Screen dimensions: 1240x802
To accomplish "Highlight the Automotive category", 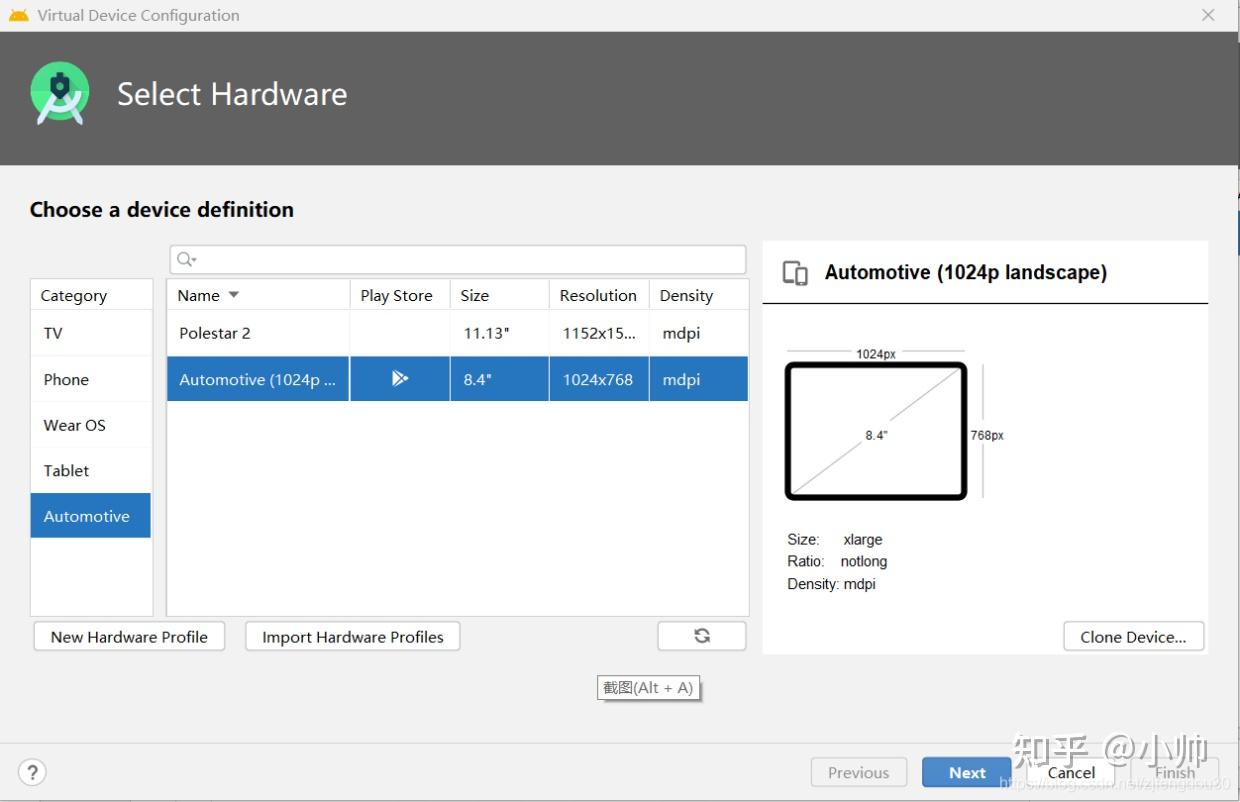I will pos(87,516).
